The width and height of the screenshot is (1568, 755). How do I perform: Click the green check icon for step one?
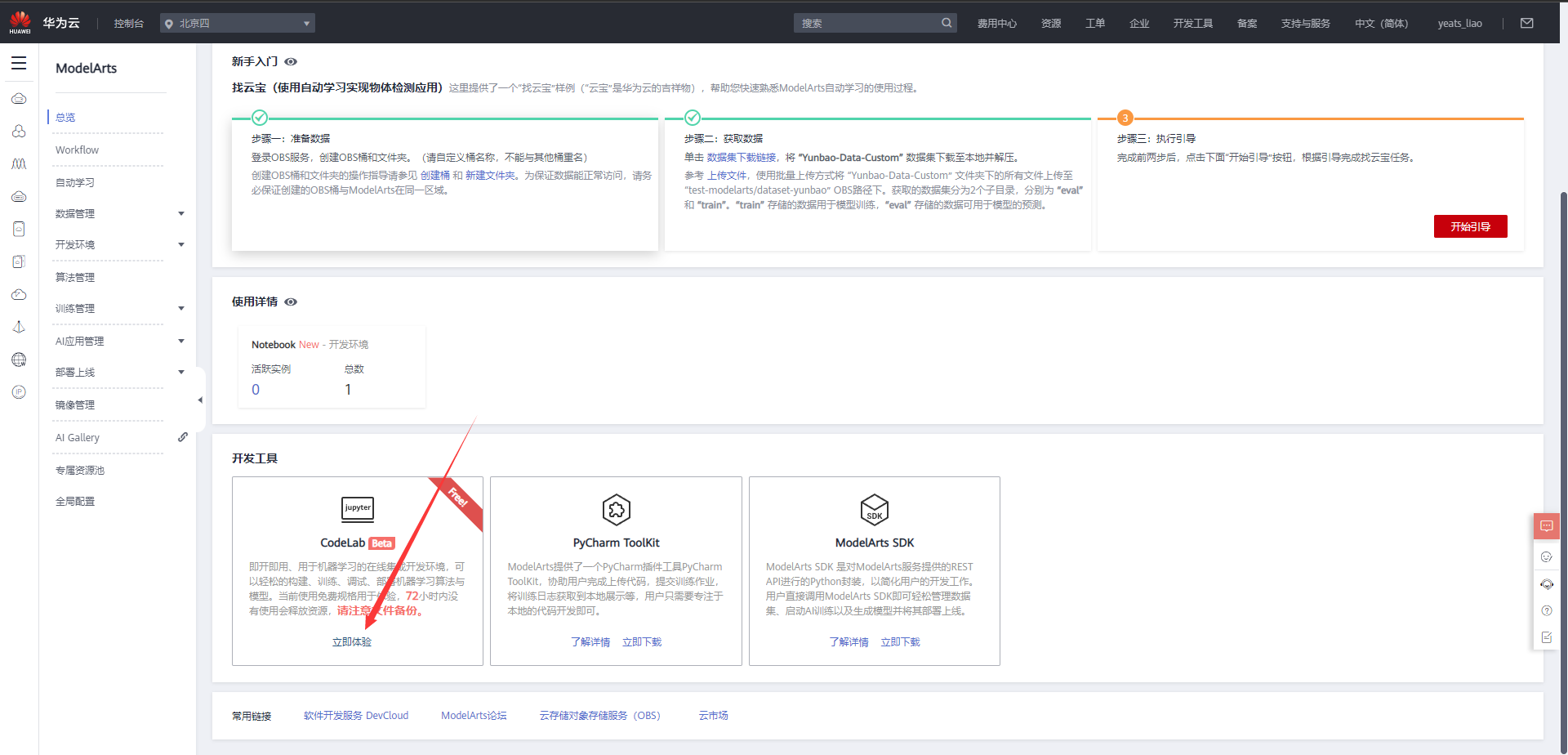259,118
